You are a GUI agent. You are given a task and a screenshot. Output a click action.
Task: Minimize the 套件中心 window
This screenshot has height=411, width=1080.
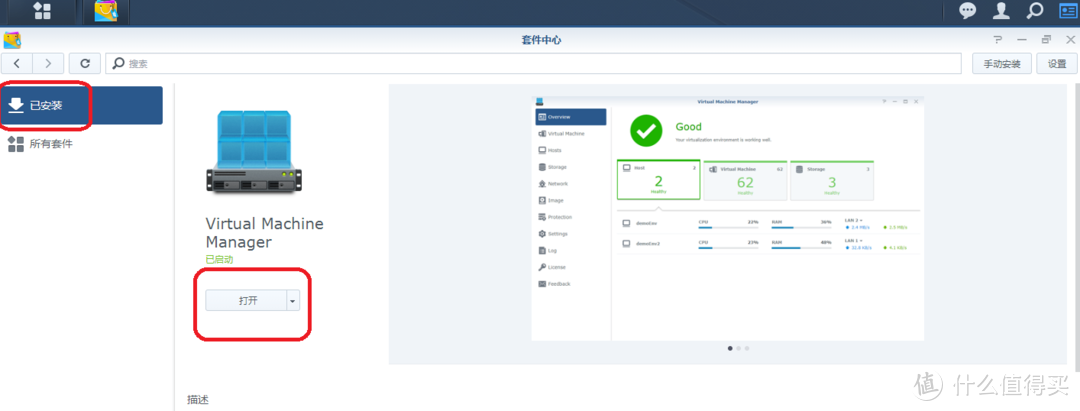click(x=1022, y=40)
